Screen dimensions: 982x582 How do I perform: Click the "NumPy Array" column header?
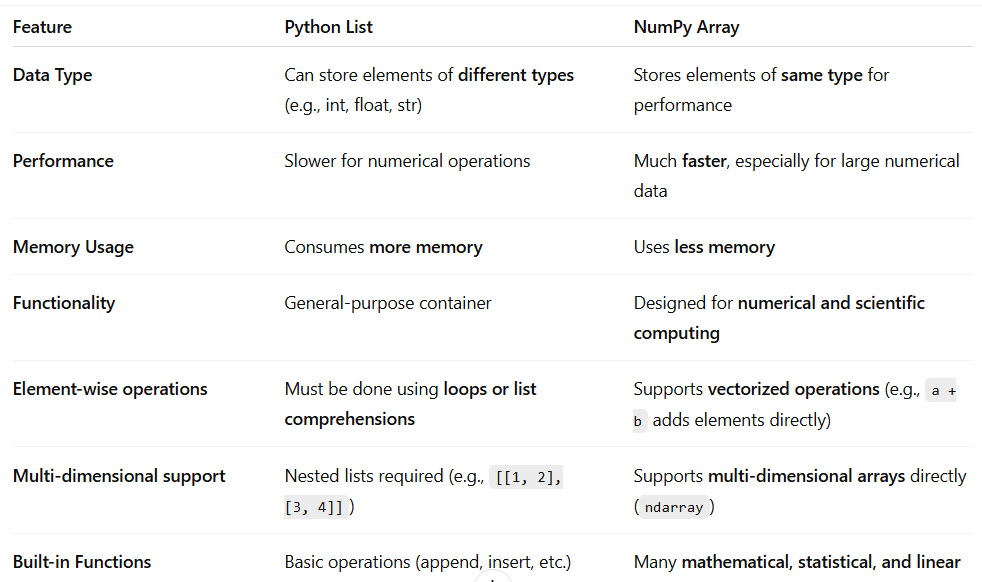(x=686, y=27)
